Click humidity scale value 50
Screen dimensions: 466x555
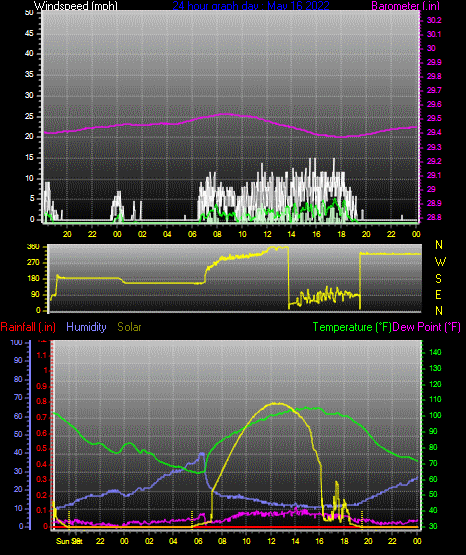18,434
